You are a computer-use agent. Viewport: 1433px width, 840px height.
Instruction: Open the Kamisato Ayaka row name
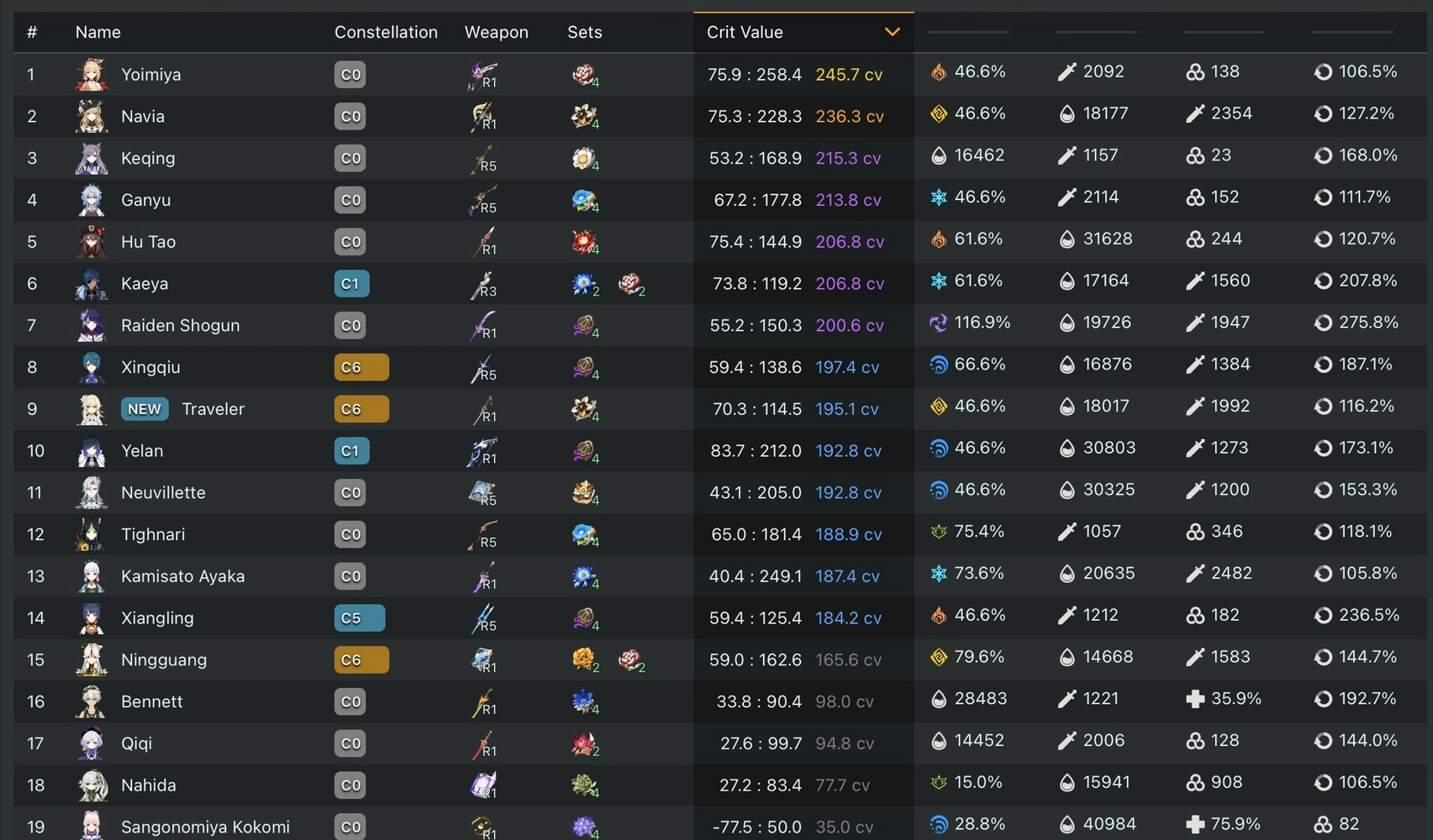[182, 576]
